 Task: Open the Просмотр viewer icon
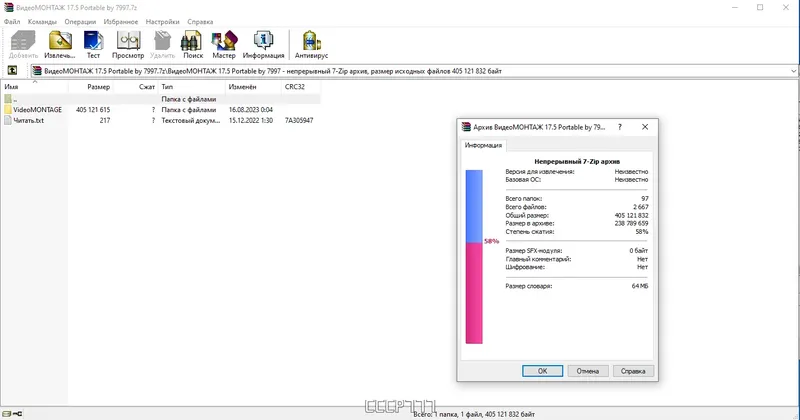coord(128,41)
